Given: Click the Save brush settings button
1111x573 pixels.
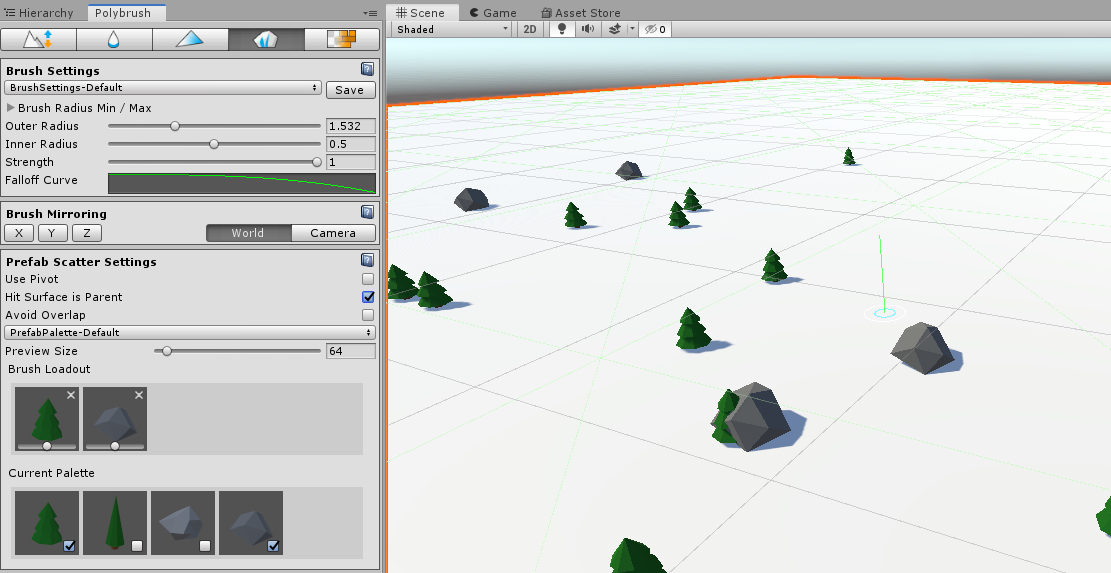Looking at the screenshot, I should click(350, 90).
